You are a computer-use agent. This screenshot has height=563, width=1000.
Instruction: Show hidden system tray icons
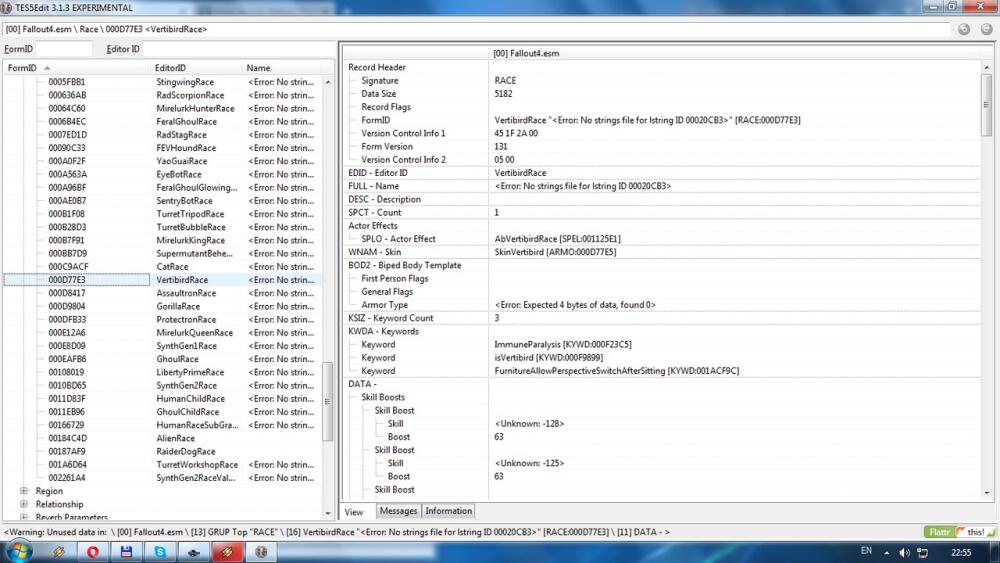(x=886, y=552)
